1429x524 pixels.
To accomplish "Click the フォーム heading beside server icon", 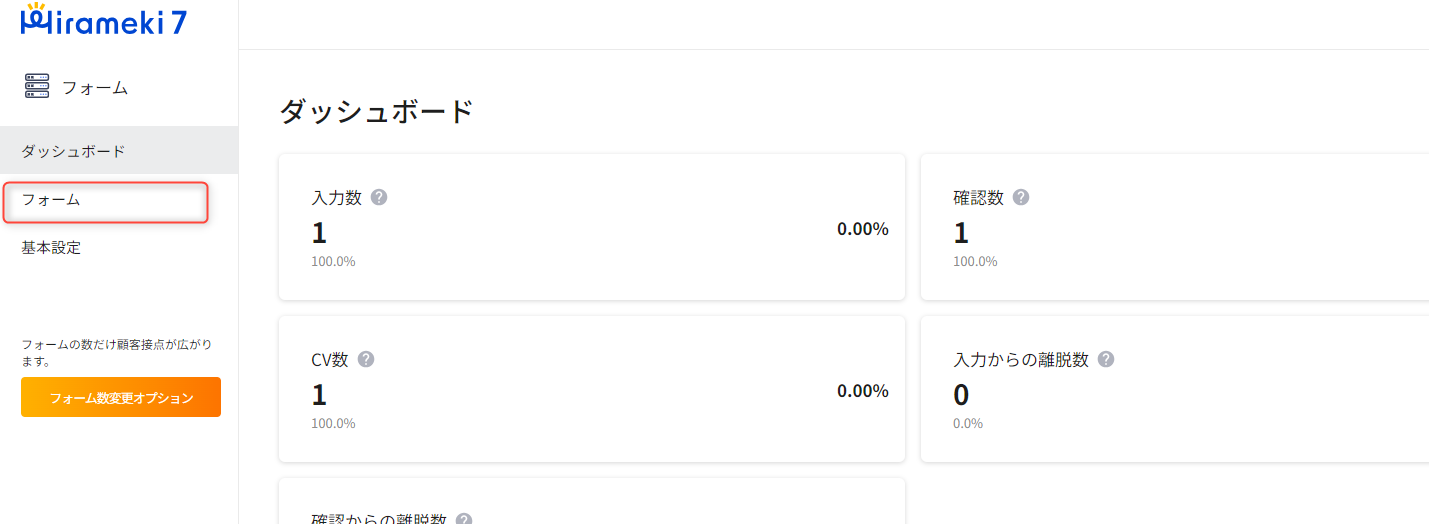I will coord(95,88).
